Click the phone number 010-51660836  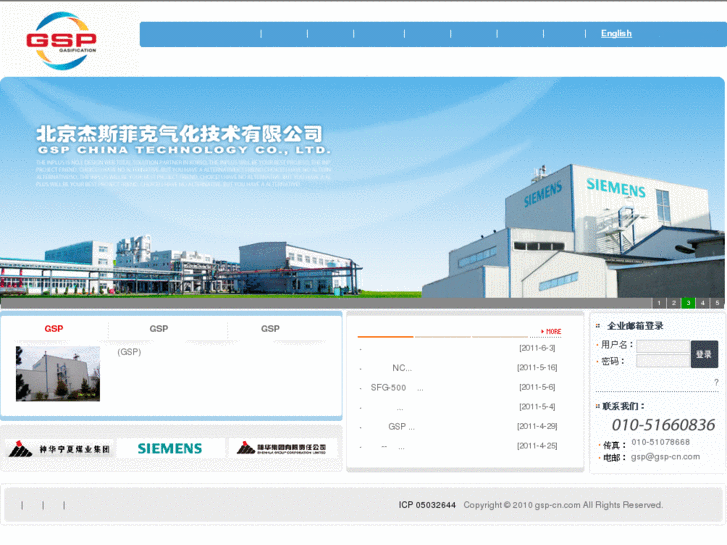point(663,425)
